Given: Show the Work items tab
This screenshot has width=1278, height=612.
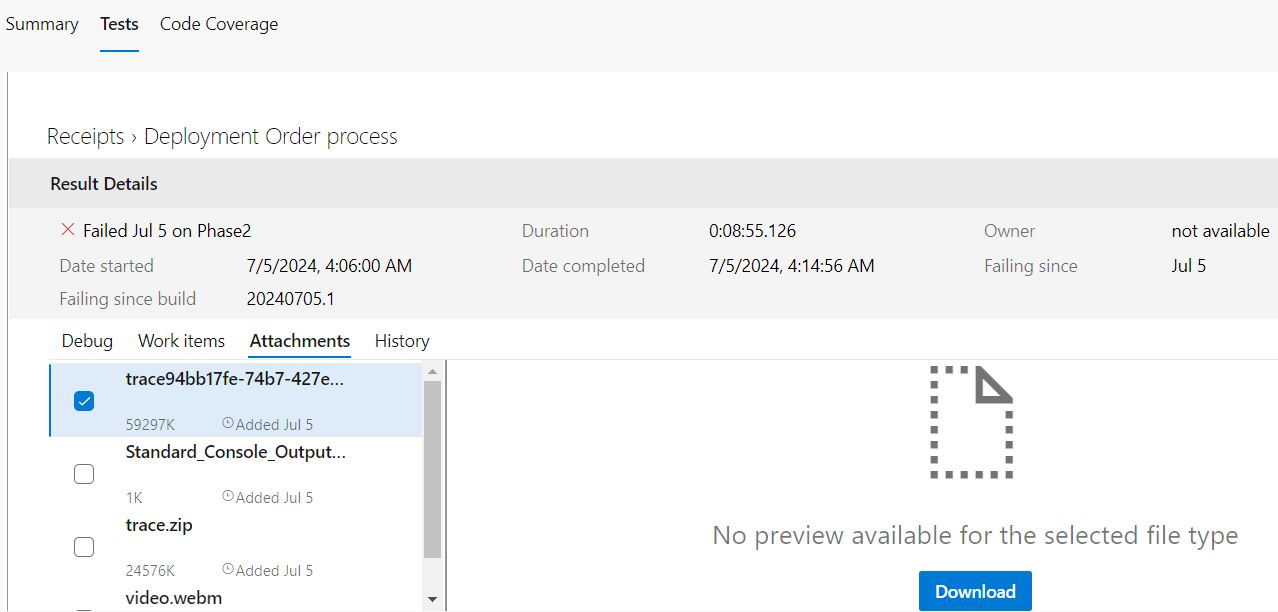Looking at the screenshot, I should 181,341.
